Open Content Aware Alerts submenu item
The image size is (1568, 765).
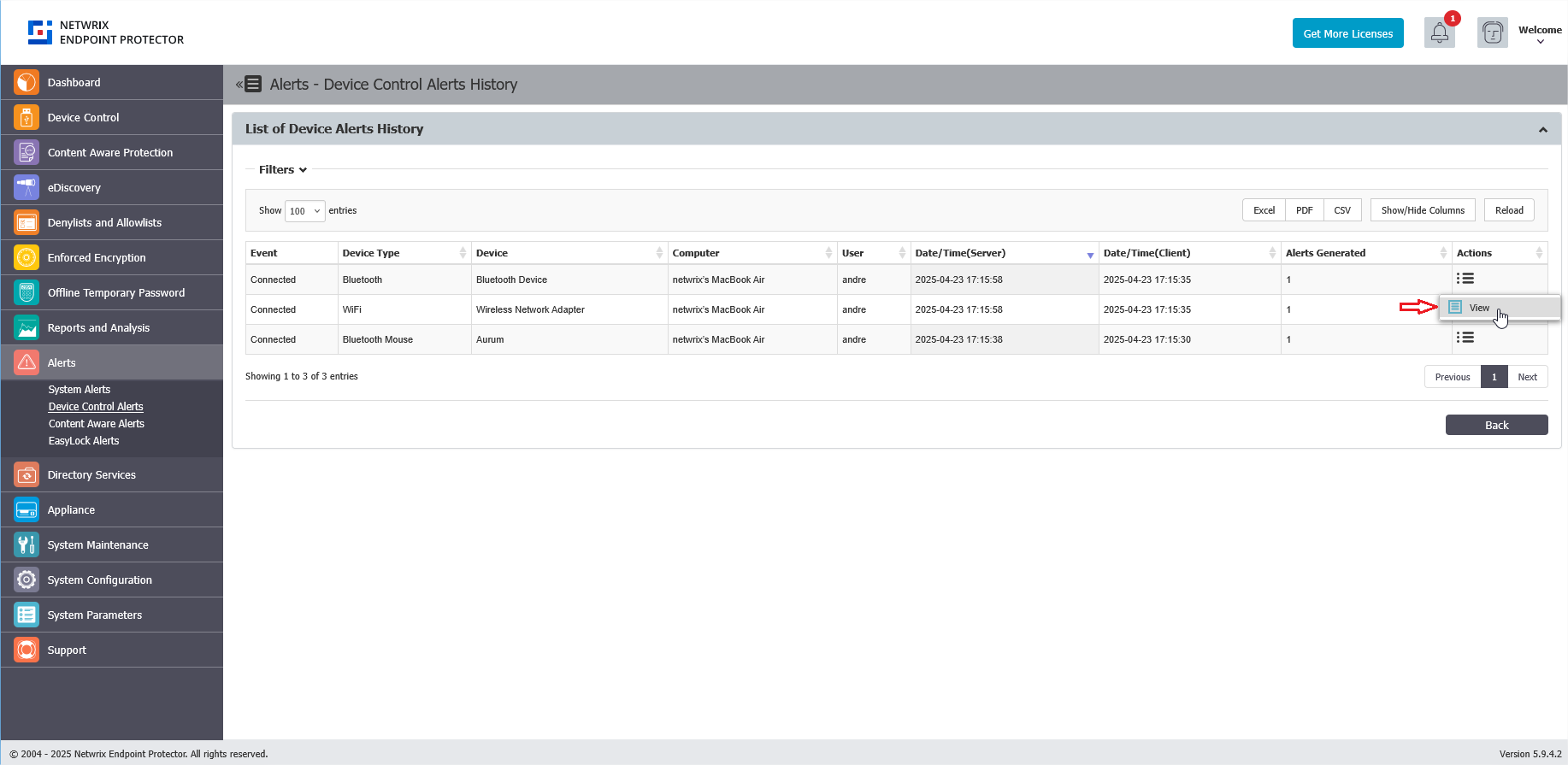pos(97,423)
